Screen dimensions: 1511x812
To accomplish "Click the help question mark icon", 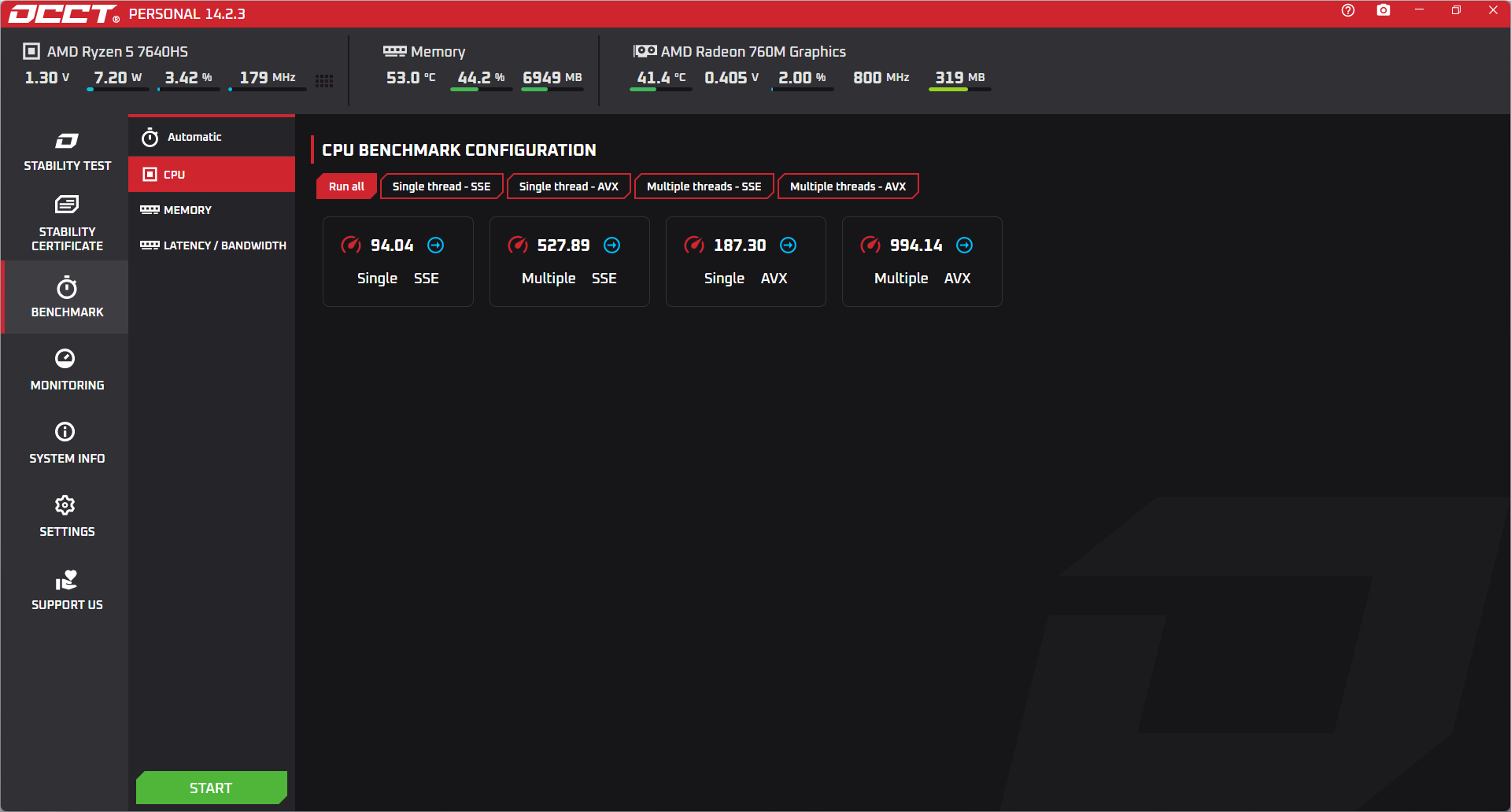I will click(x=1348, y=10).
